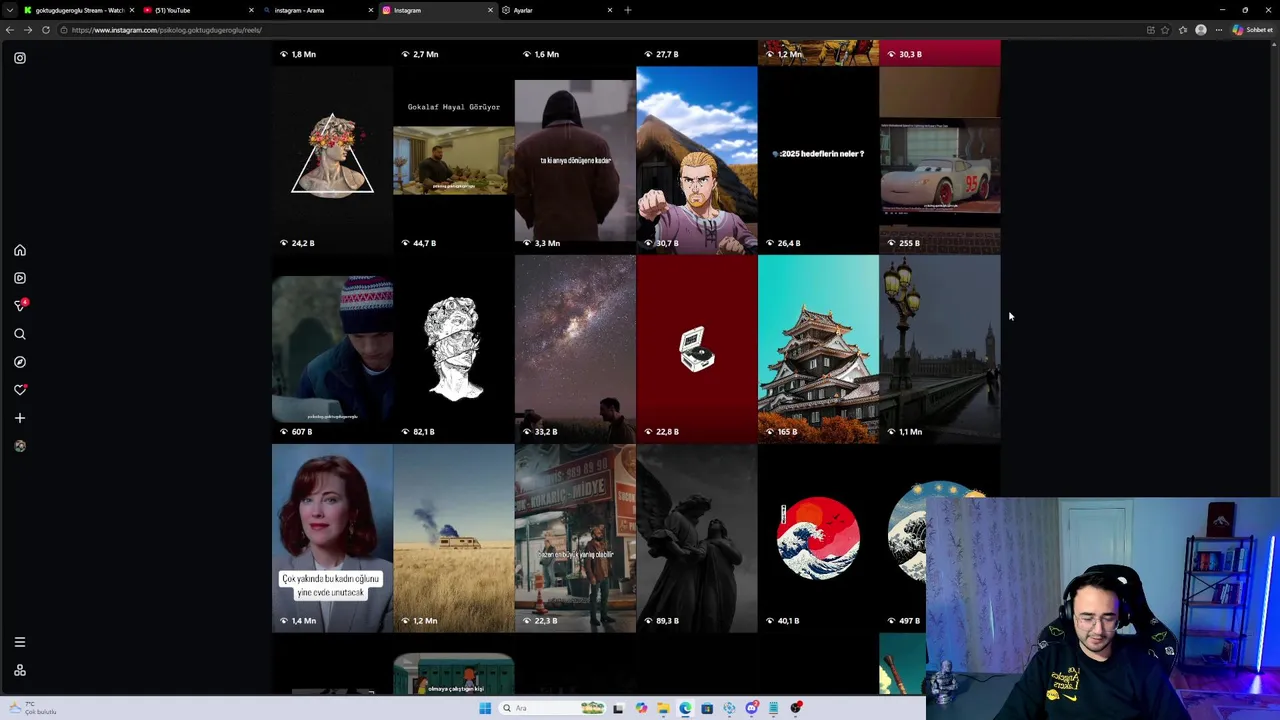Go to Instagram Home from the sidebar
1280x720 pixels.
point(20,250)
